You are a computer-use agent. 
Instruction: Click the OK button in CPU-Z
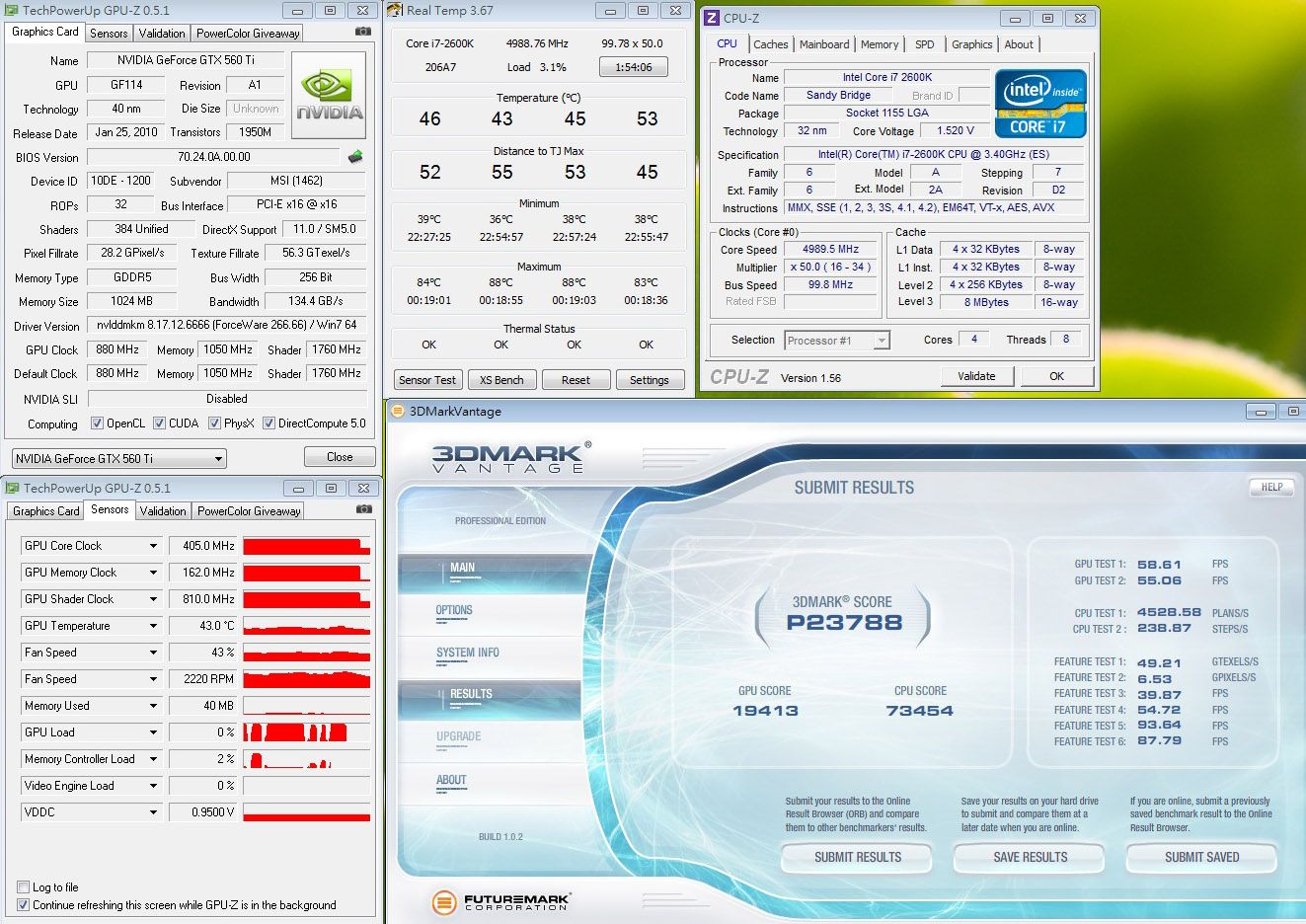coord(1057,376)
